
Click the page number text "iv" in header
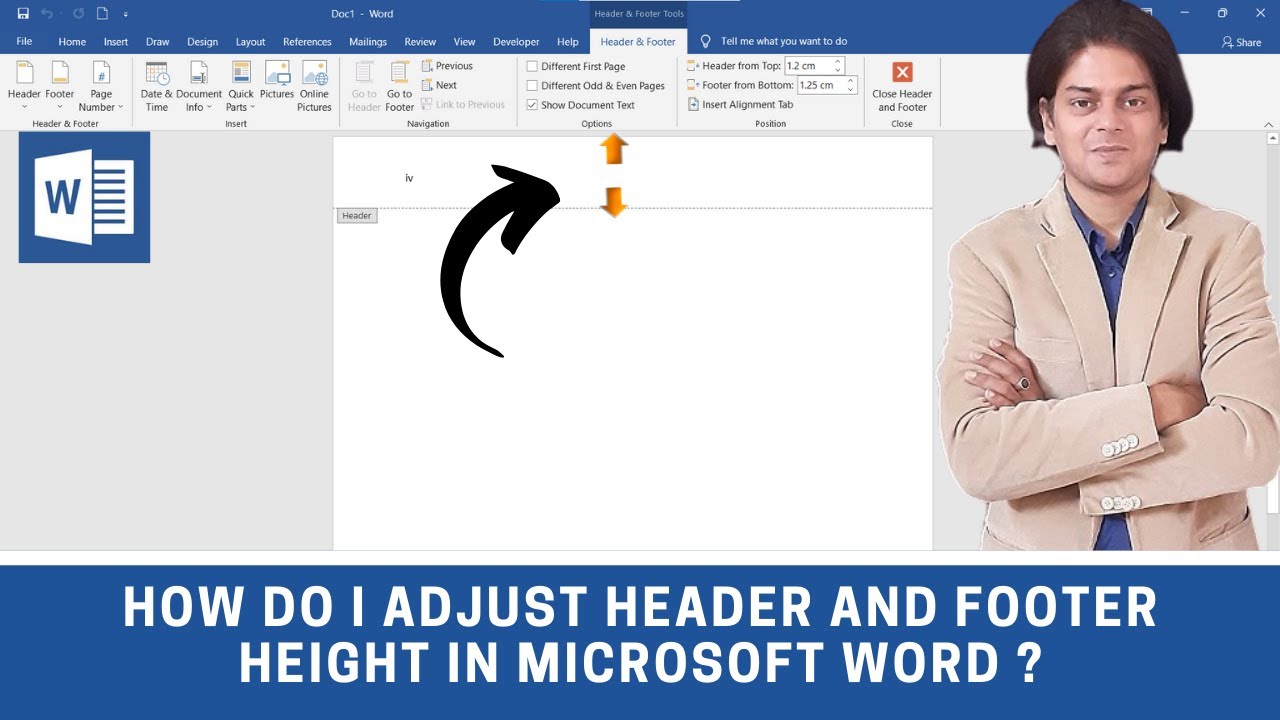409,178
